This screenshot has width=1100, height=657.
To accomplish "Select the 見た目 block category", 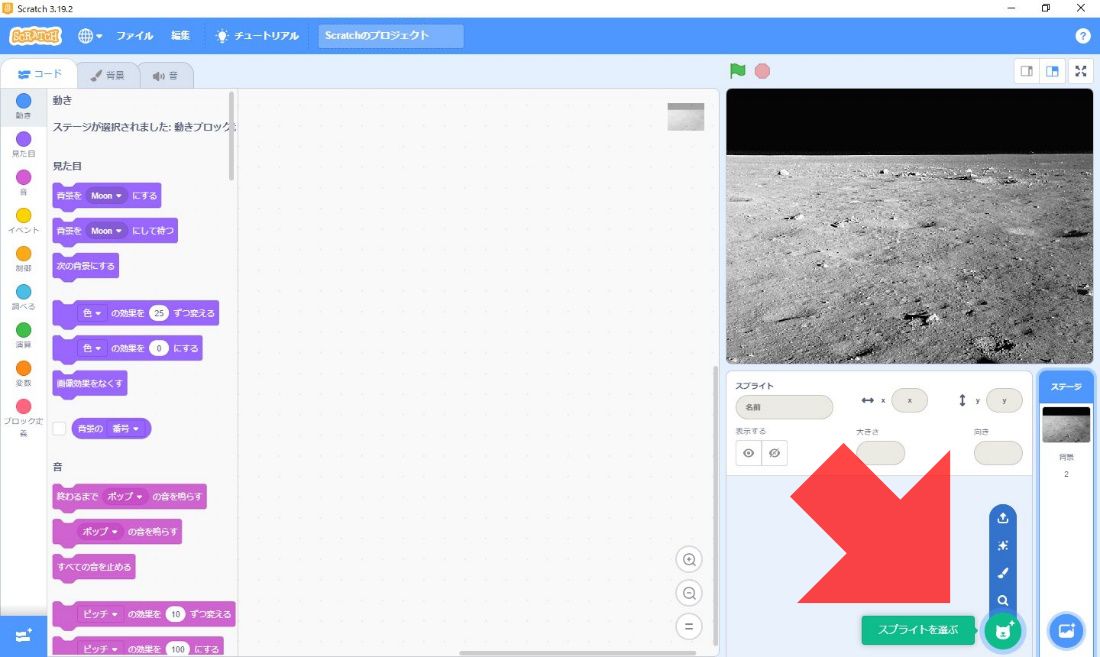I will point(23,144).
